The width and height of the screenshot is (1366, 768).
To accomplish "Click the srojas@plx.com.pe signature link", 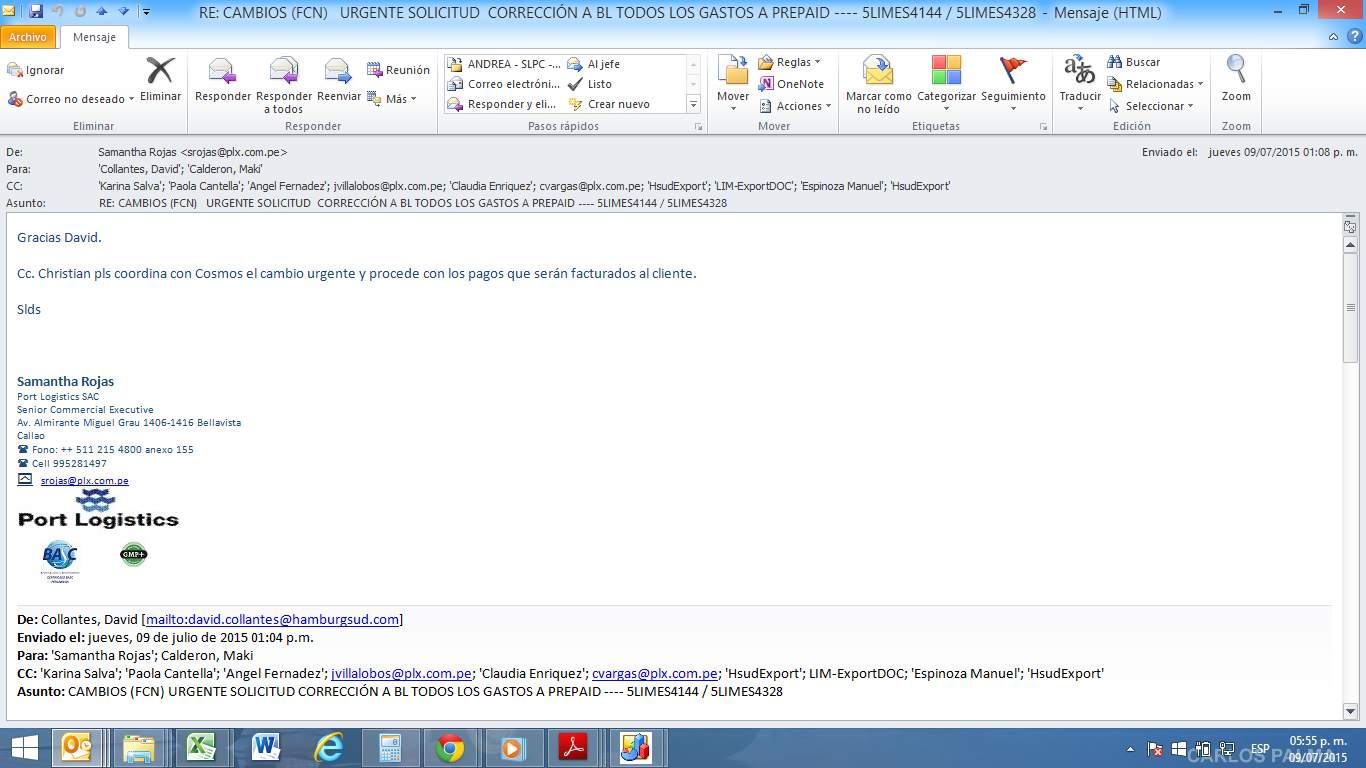I will 84,481.
